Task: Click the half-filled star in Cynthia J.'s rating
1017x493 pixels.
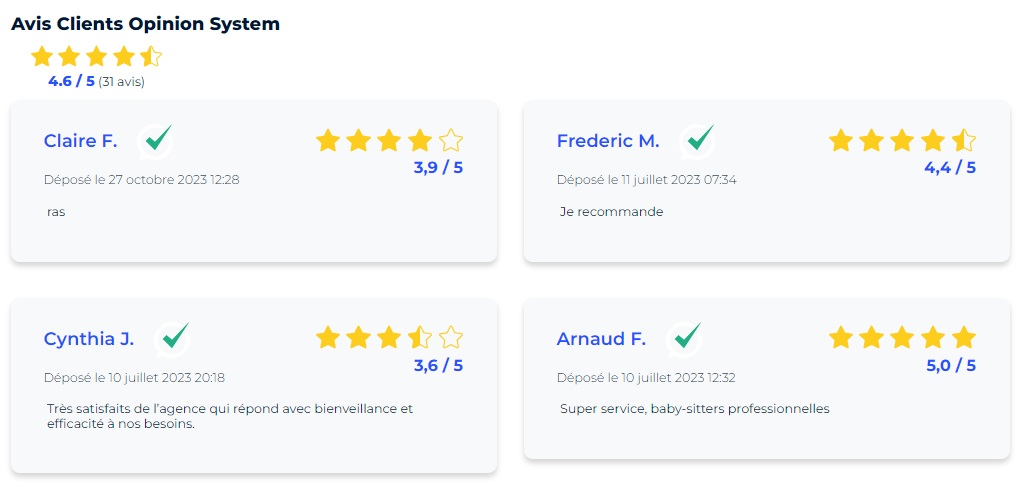Action: tap(420, 338)
